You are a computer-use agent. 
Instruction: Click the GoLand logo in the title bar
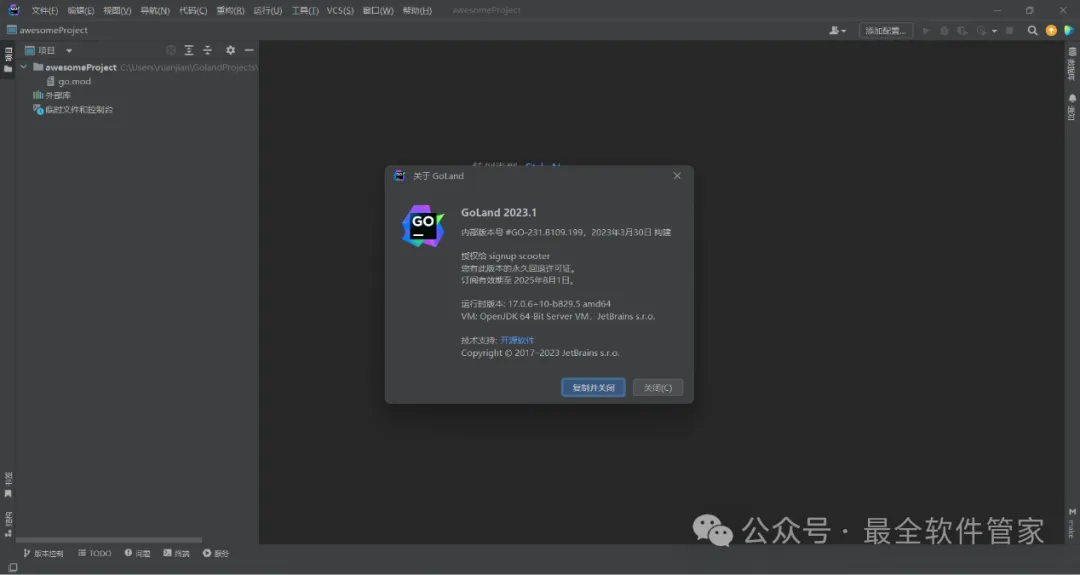[14, 10]
